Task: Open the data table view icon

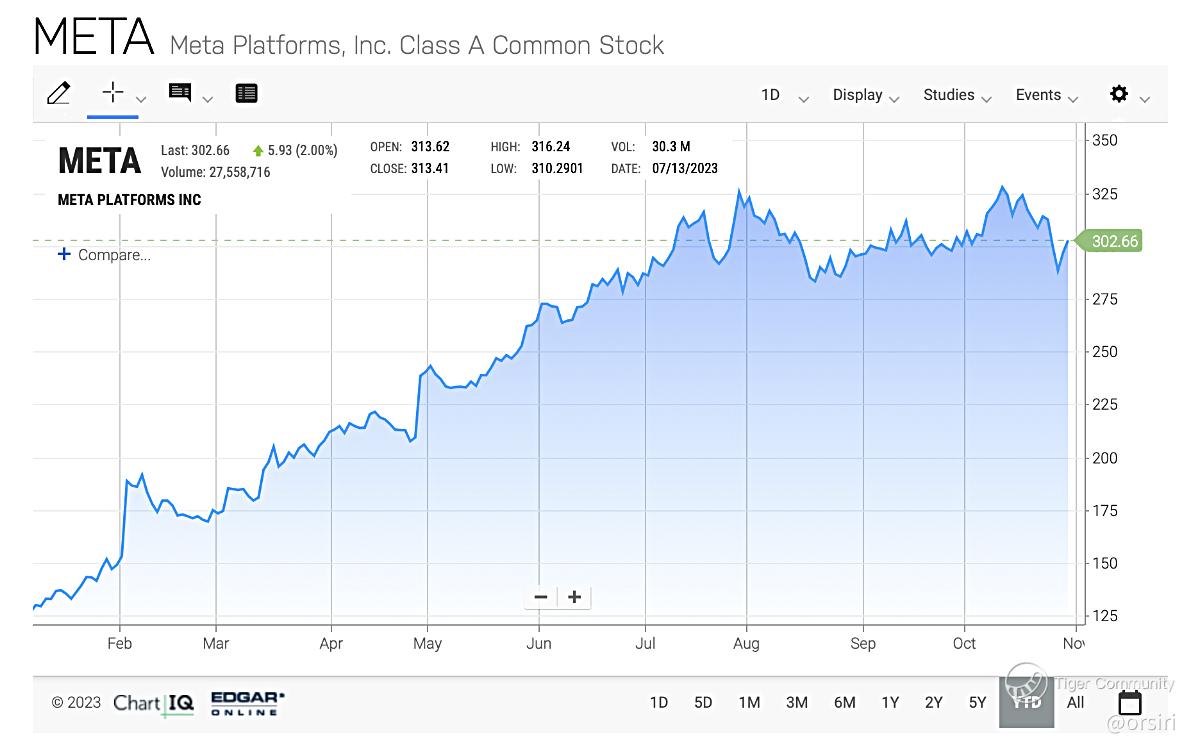Action: pyautogui.click(x=246, y=93)
